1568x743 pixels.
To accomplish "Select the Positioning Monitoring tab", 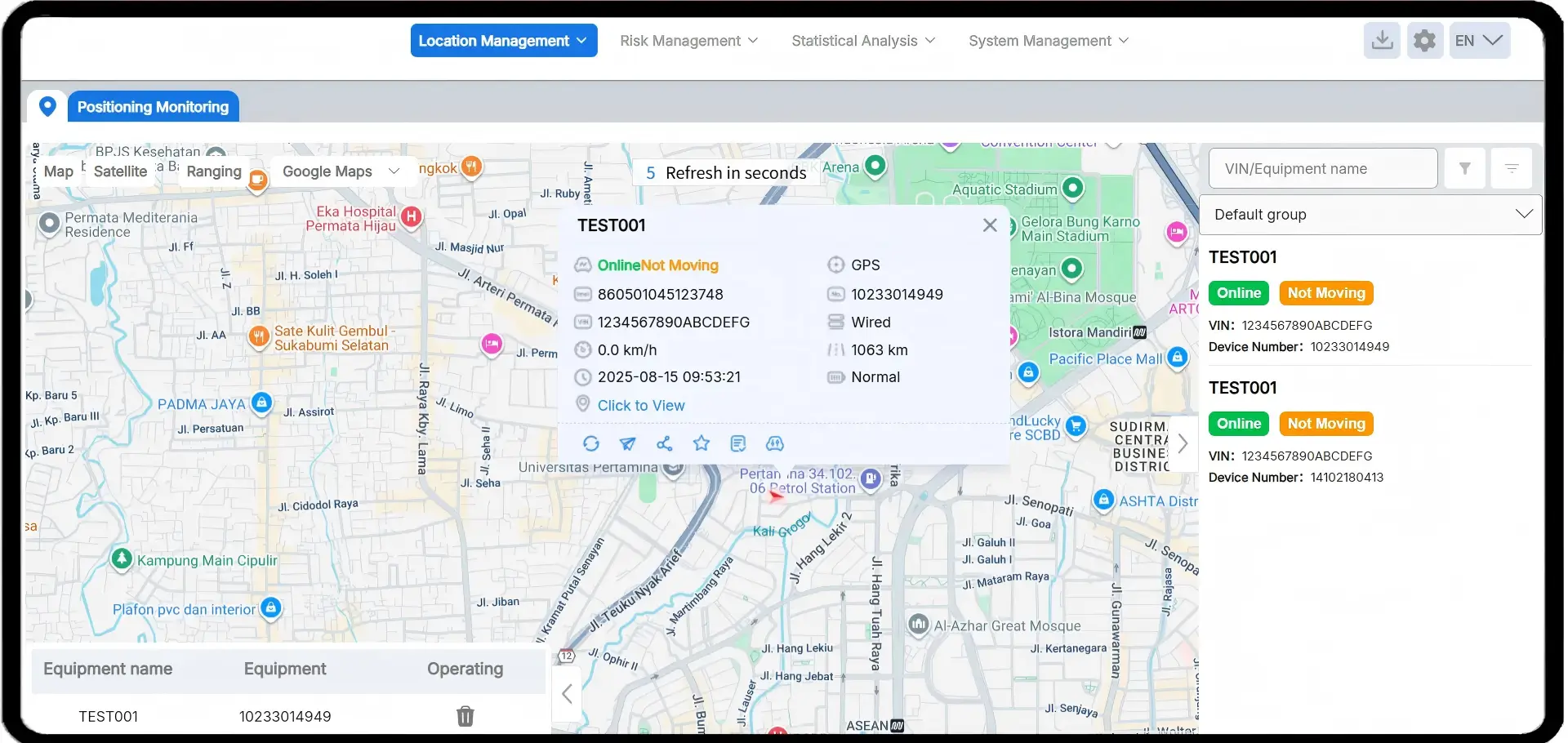I will [x=153, y=107].
